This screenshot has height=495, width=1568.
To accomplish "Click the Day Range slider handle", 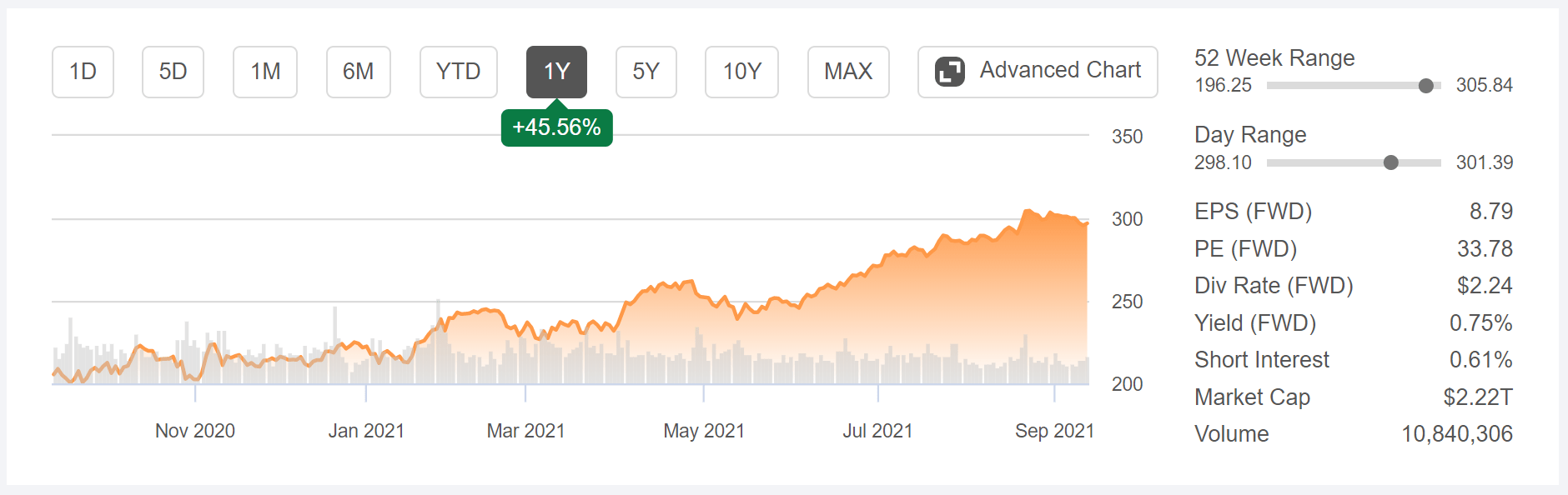I will pyautogui.click(x=1390, y=162).
